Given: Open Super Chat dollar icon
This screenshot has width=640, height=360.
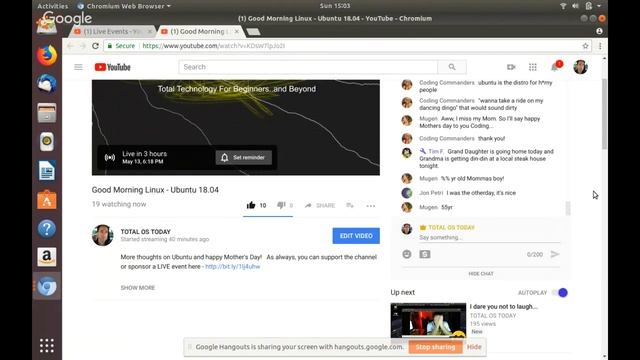Looking at the screenshot, I should [x=424, y=254].
